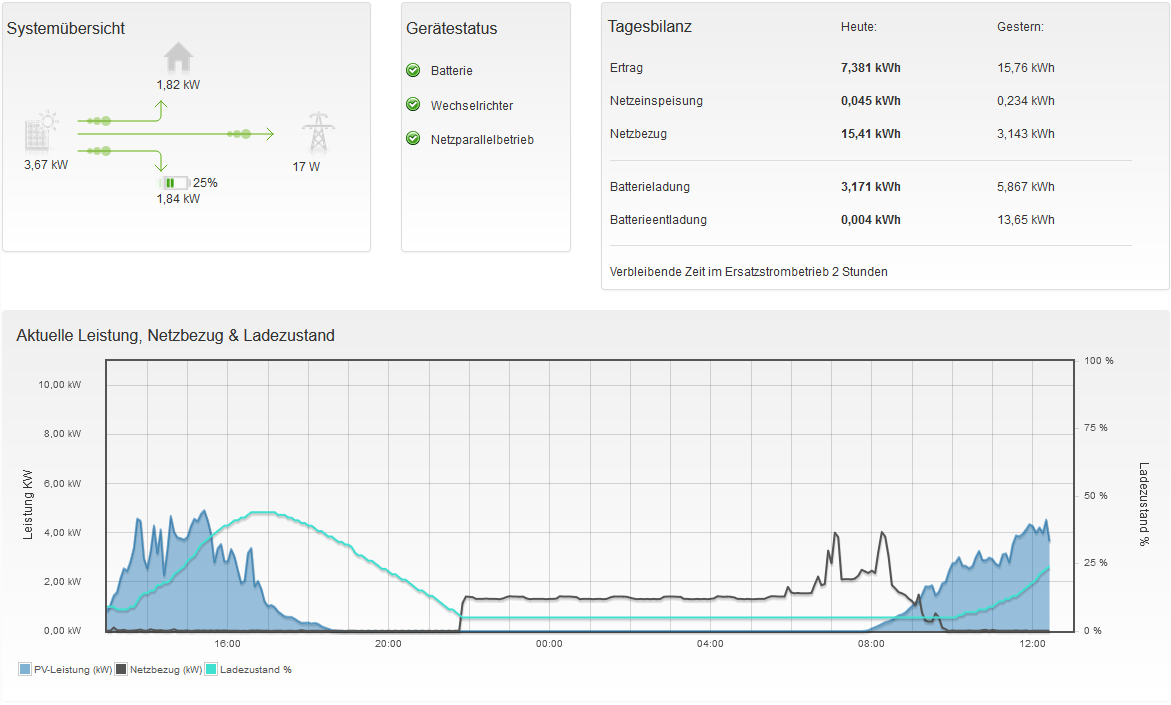Screen dimensions: 1171x705
Task: Toggle Netzbezug series in chart legend
Action: [x=165, y=670]
